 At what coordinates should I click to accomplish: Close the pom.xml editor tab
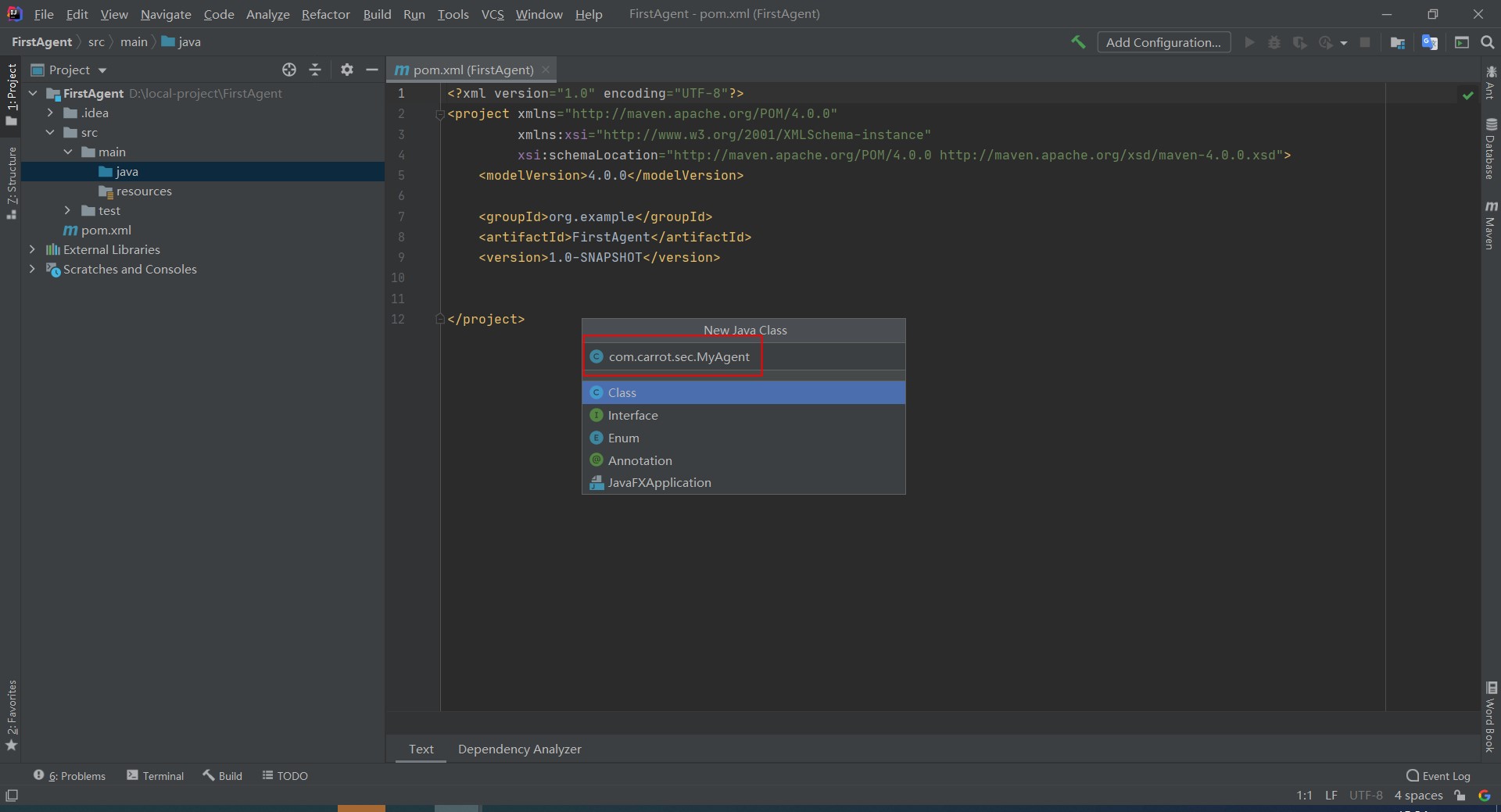[546, 70]
